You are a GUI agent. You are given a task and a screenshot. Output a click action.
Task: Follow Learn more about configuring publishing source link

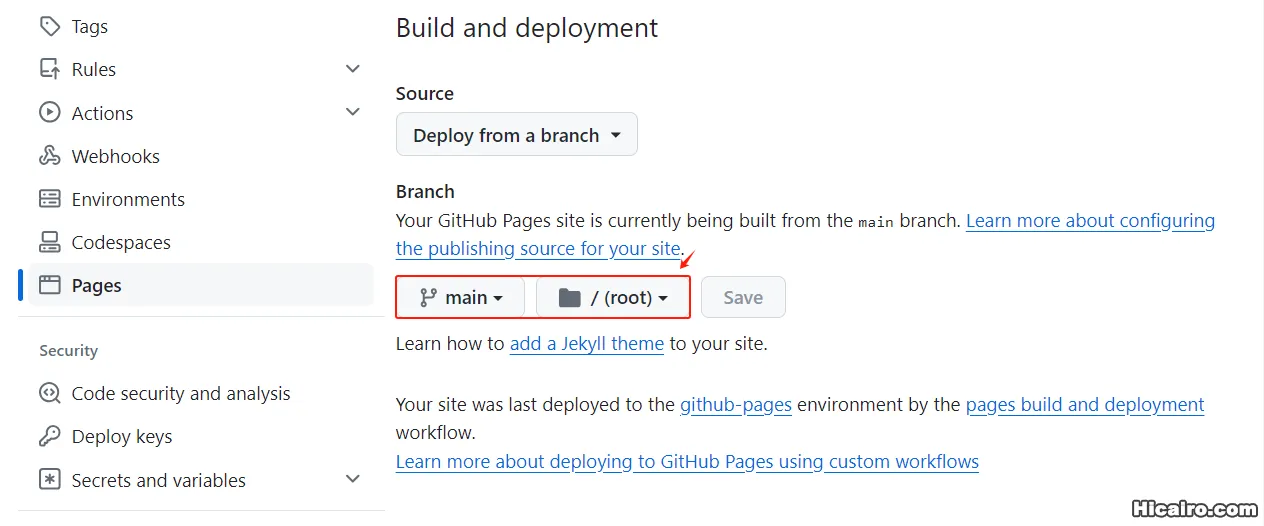[x=1090, y=220]
